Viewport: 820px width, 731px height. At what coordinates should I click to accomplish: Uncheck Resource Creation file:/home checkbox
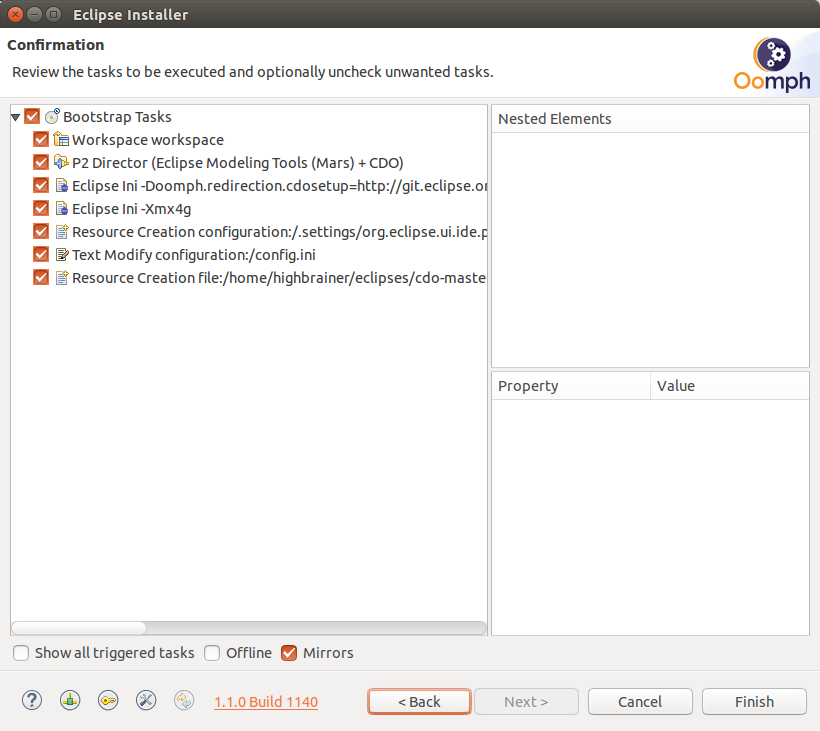(x=41, y=278)
